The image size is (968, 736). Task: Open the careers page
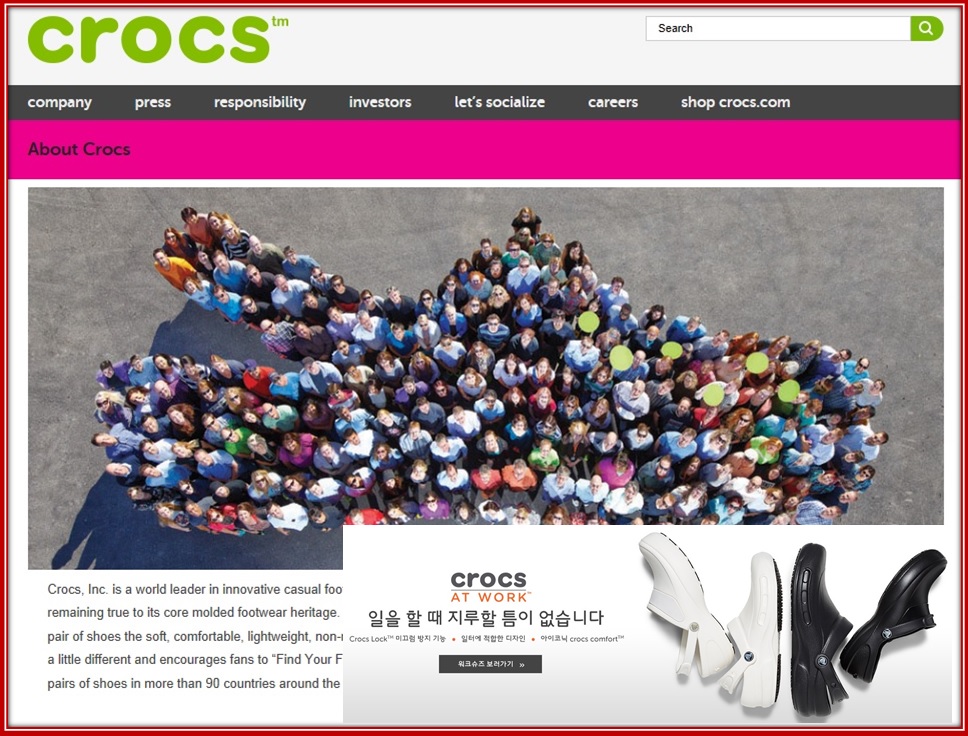point(613,102)
